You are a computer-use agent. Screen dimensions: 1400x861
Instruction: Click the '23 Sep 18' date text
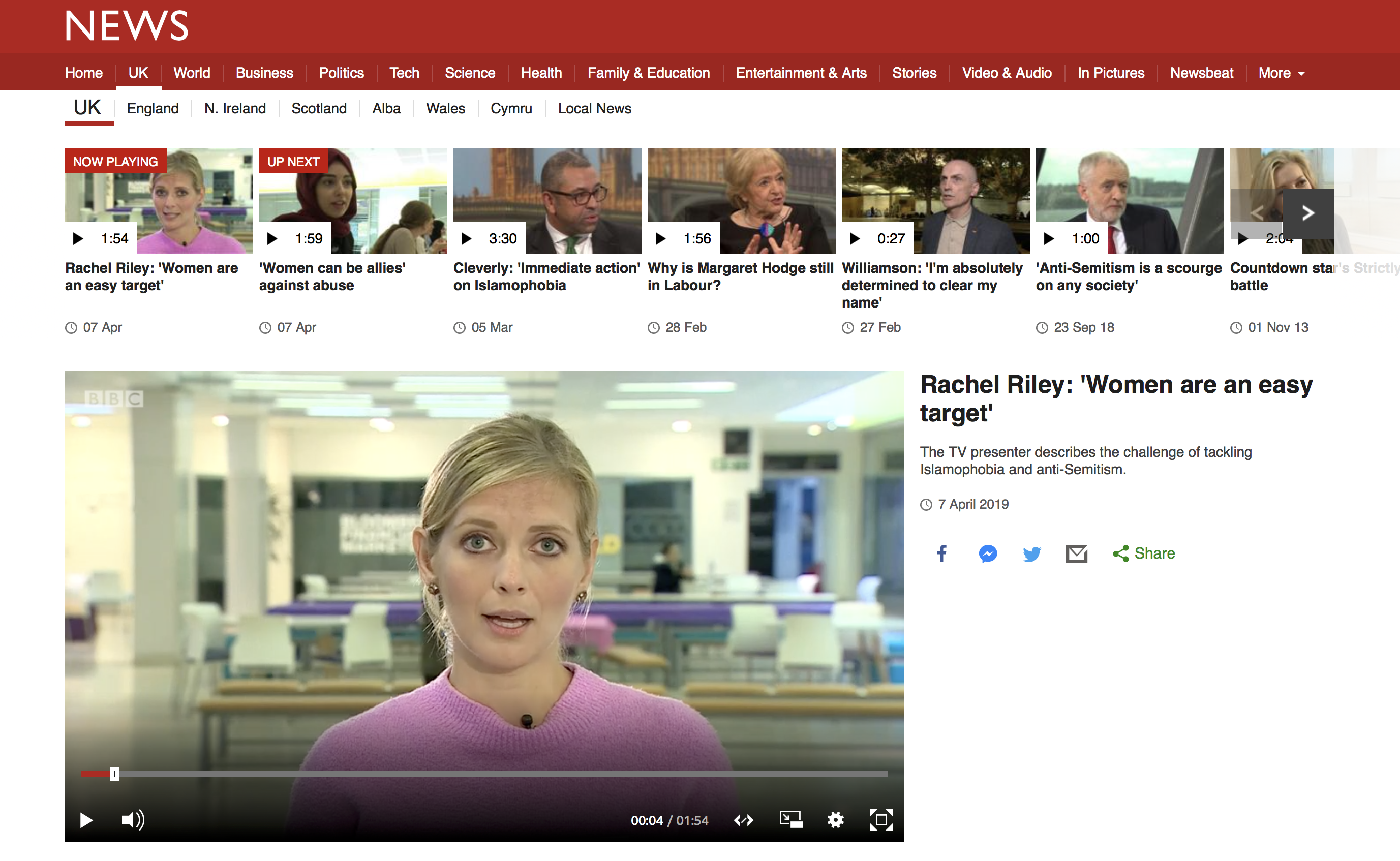pos(1084,327)
